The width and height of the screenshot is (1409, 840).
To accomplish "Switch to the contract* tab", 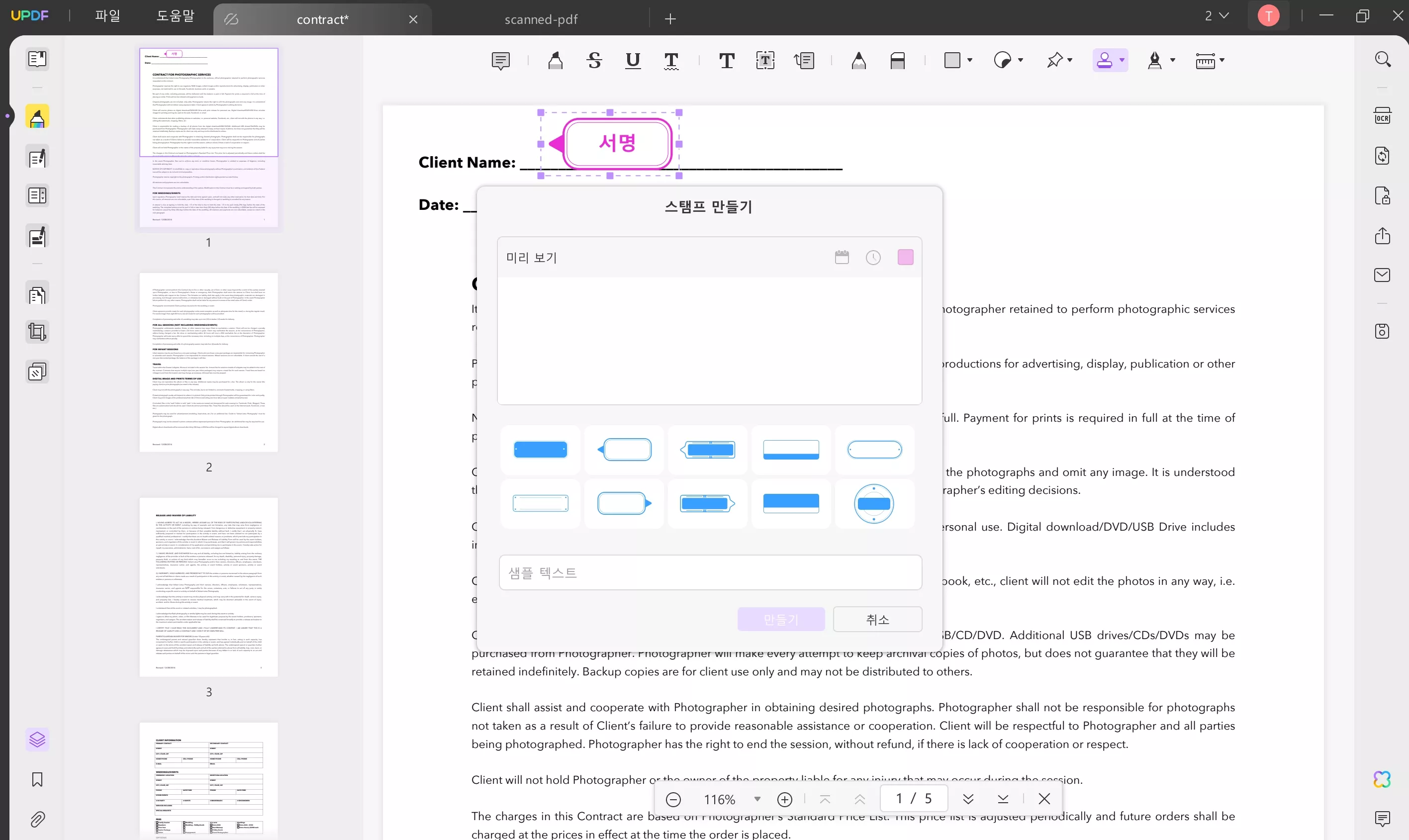I will point(323,19).
